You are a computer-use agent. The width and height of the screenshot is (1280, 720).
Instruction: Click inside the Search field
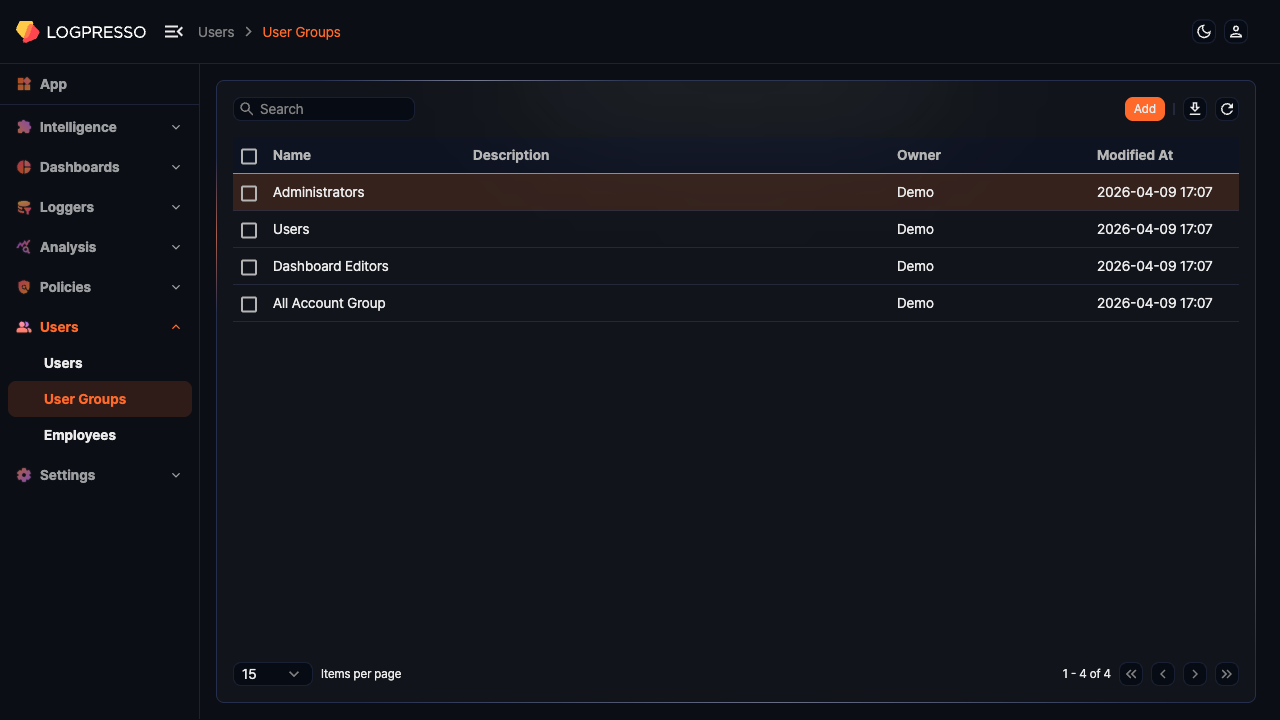tap(324, 108)
